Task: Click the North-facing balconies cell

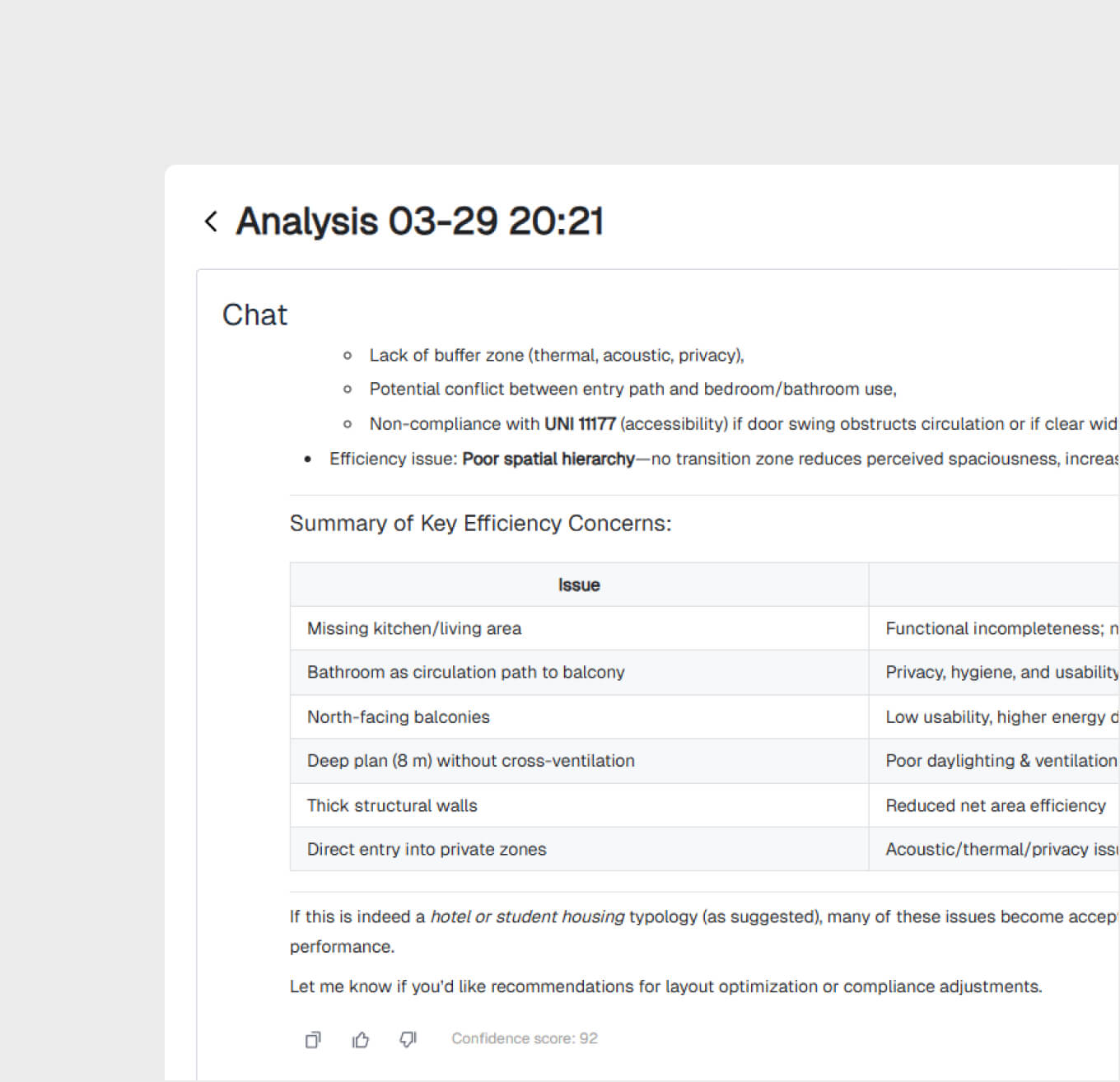Action: 398,716
